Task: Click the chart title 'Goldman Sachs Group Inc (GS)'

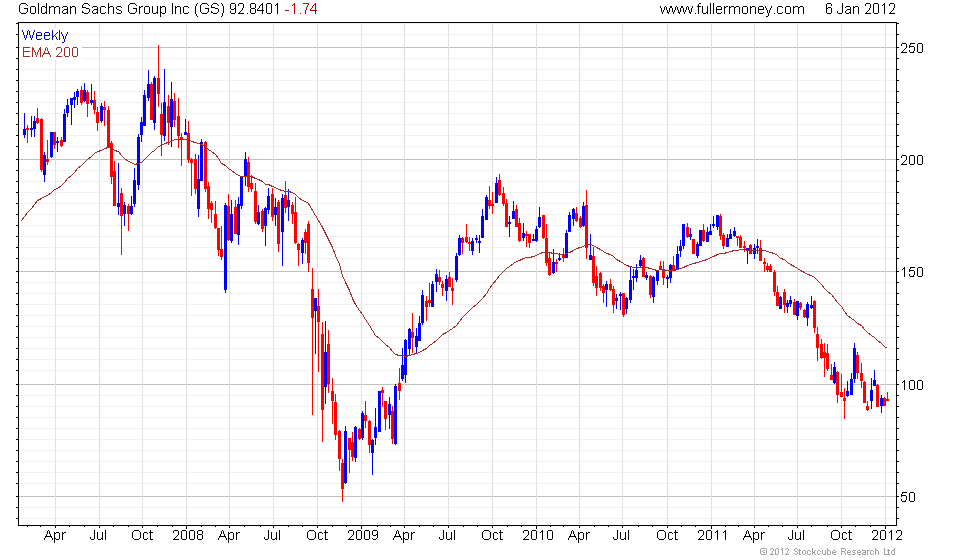Action: coord(121,9)
